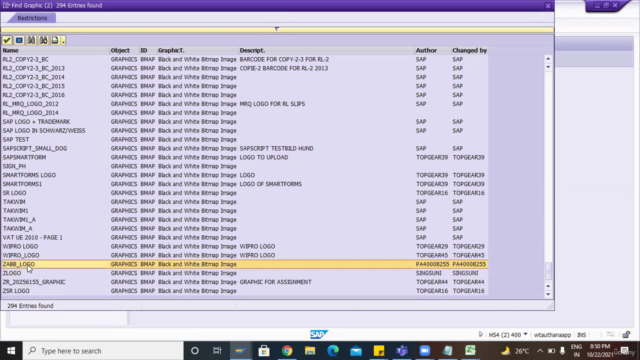Select the VAT UE 2010 - PAGE 1 row
Image resolution: width=640 pixels, height=360 pixels.
pyautogui.click(x=244, y=238)
